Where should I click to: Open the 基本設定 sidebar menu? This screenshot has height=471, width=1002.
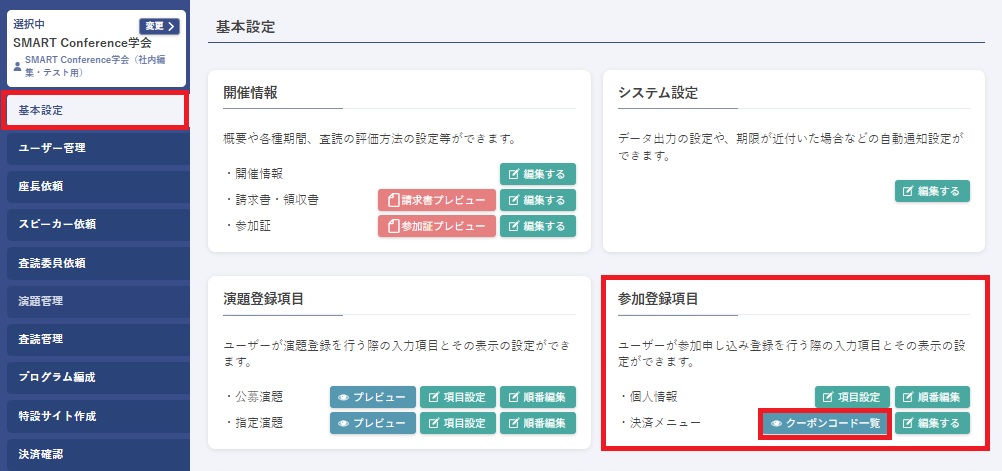point(94,109)
